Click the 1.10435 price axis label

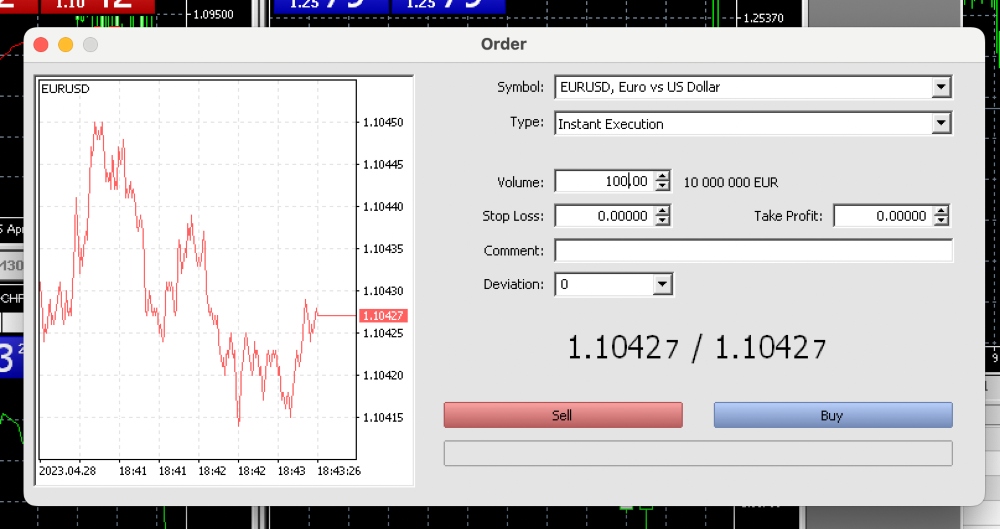point(383,249)
